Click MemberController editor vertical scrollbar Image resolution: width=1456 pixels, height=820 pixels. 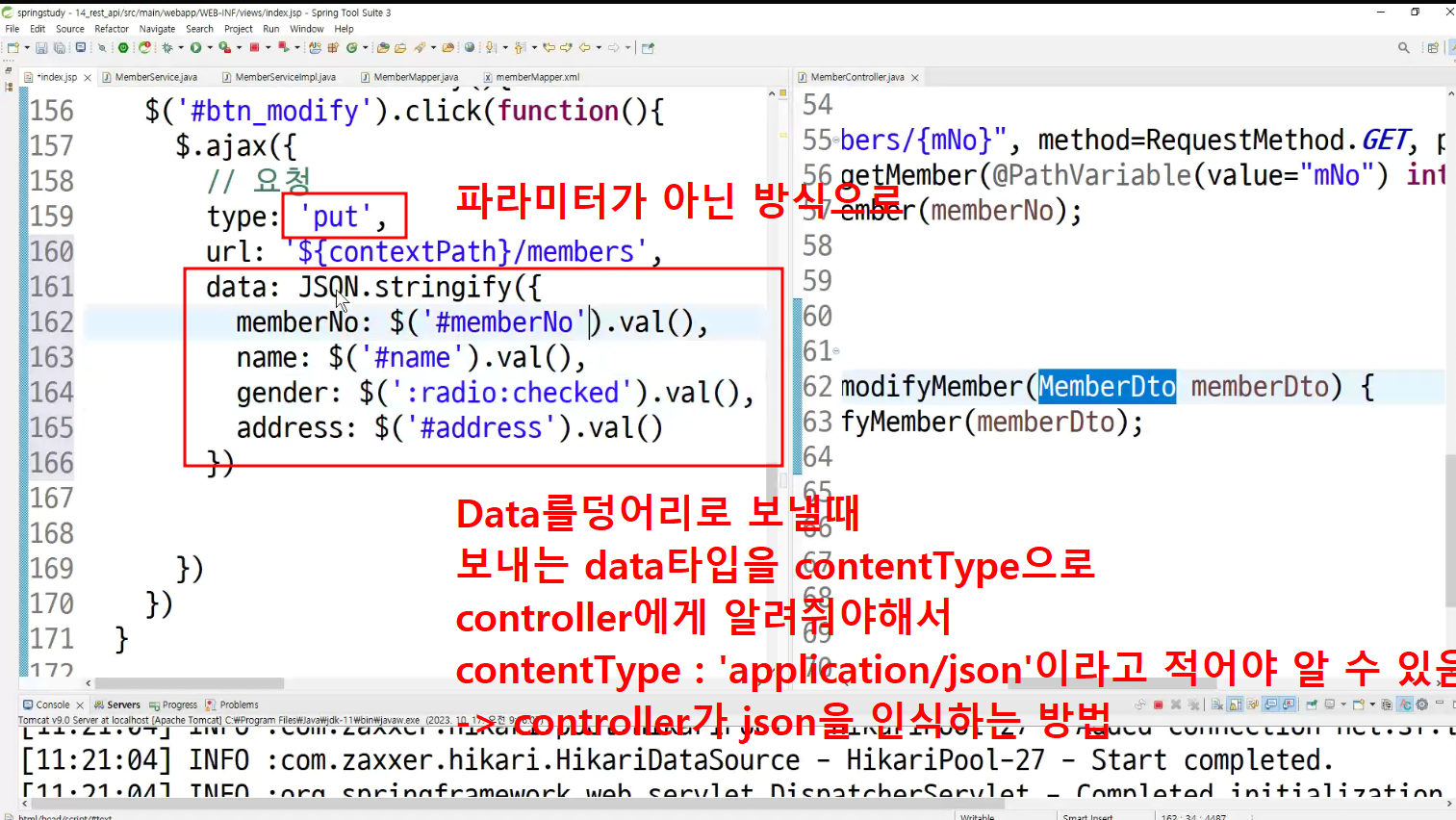[1451, 529]
